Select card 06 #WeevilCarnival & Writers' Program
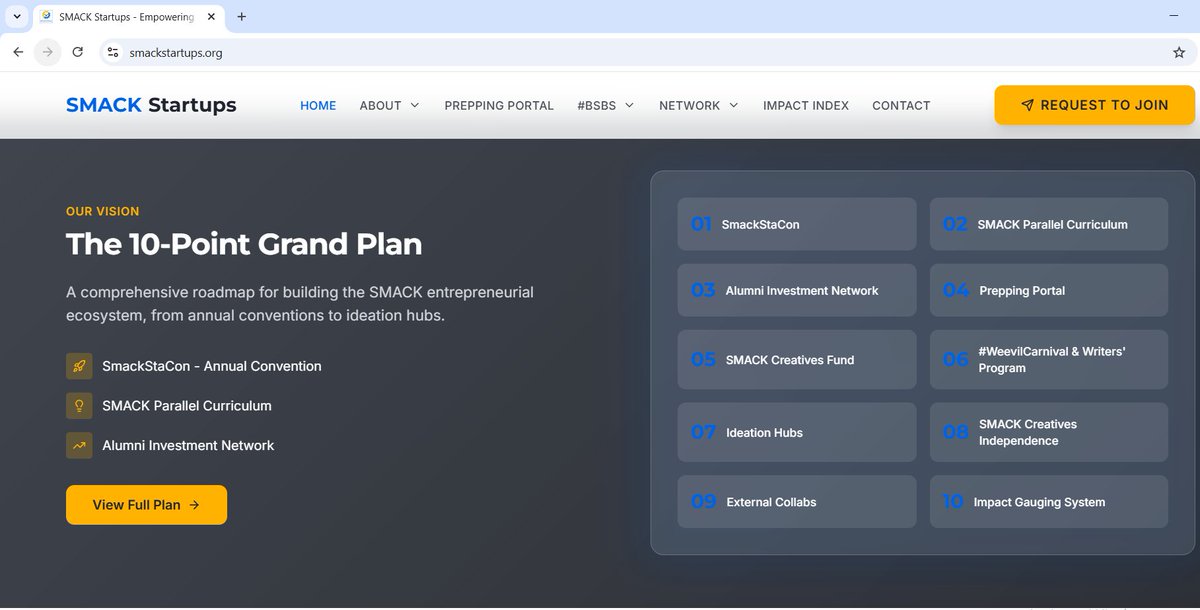The image size is (1200, 610). point(1049,360)
